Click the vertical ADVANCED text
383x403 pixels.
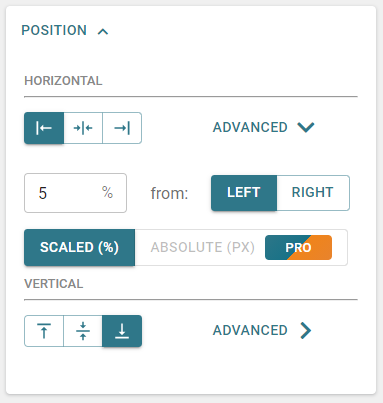pyautogui.click(x=250, y=330)
